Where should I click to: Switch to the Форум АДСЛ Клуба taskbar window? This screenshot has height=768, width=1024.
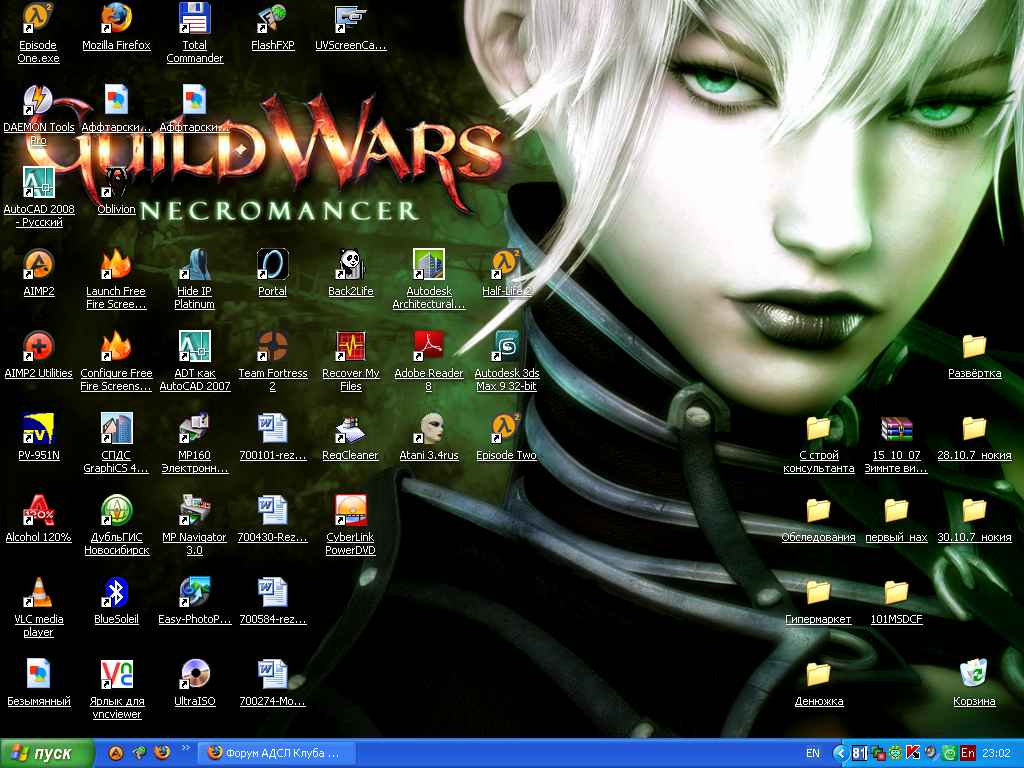pos(277,753)
